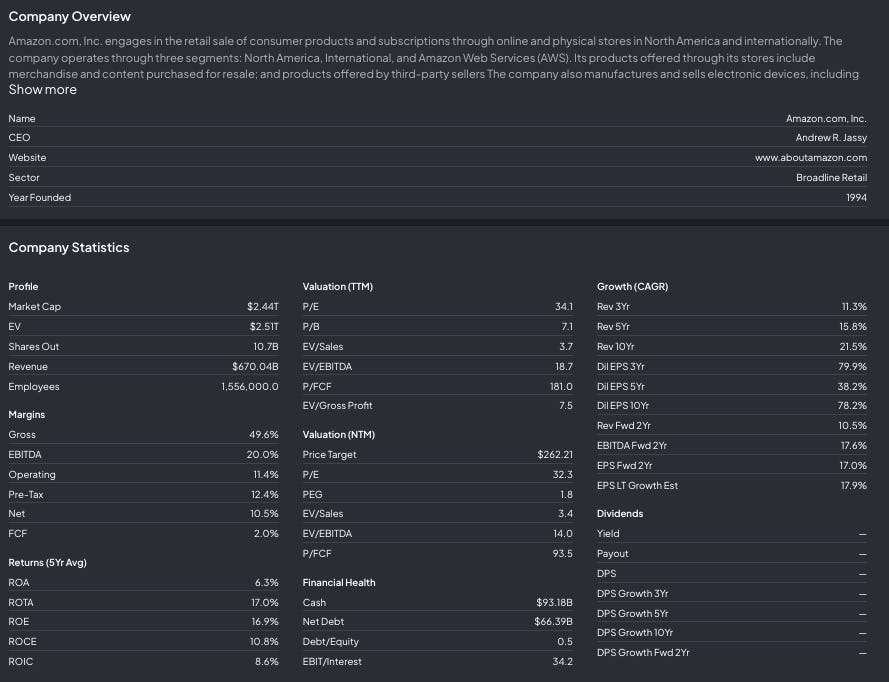Select the NTM EV/Sales value 3.4

point(565,514)
